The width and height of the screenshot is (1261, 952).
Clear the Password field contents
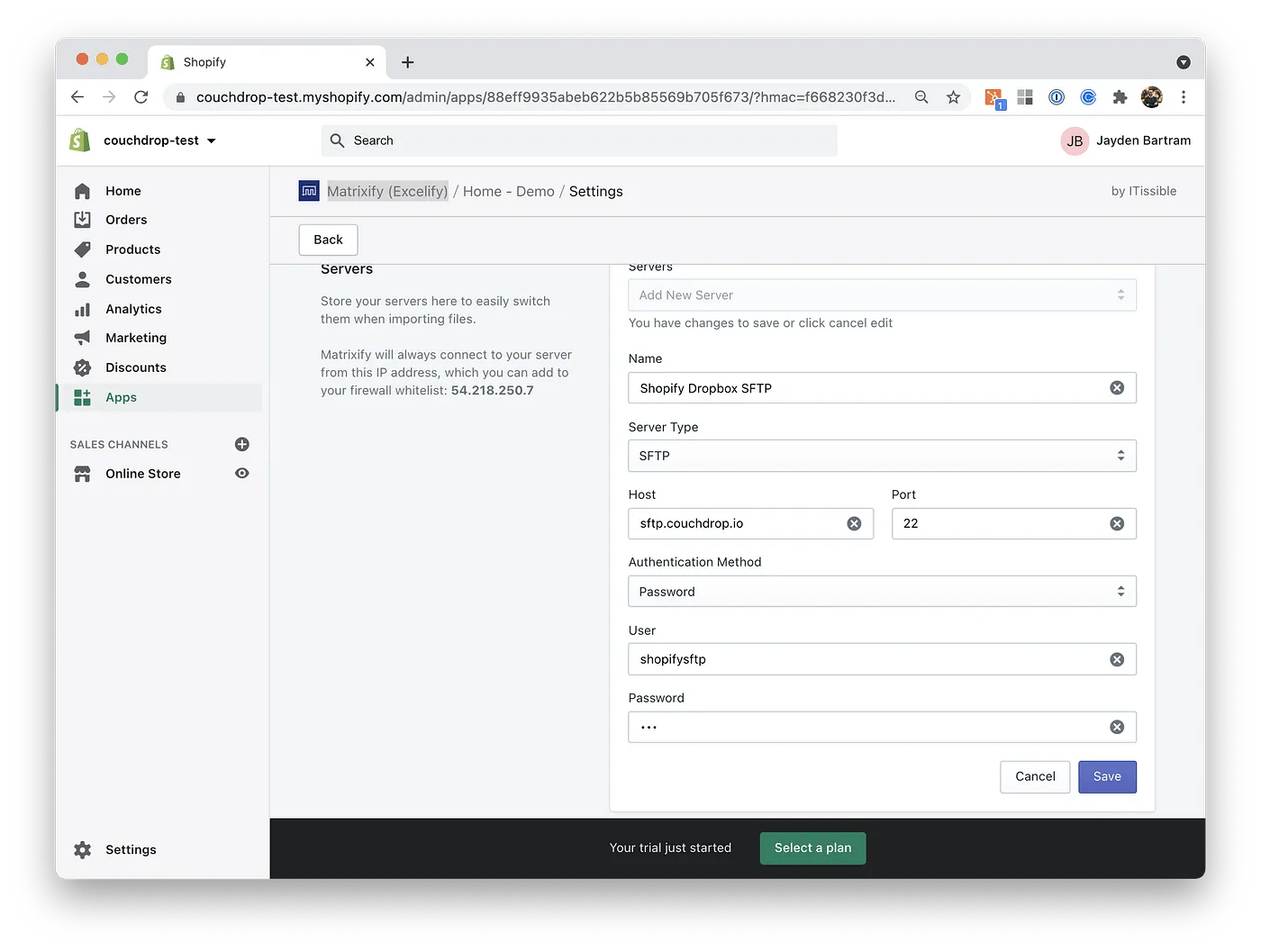(x=1117, y=727)
